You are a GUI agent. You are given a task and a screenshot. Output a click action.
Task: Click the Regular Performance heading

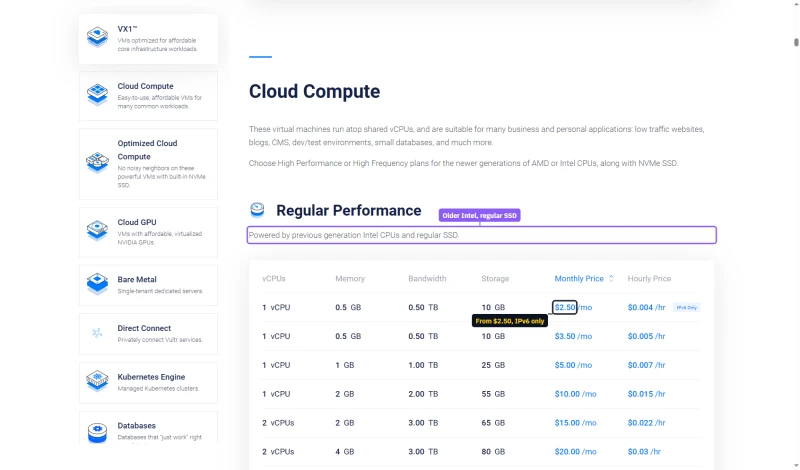(x=348, y=210)
